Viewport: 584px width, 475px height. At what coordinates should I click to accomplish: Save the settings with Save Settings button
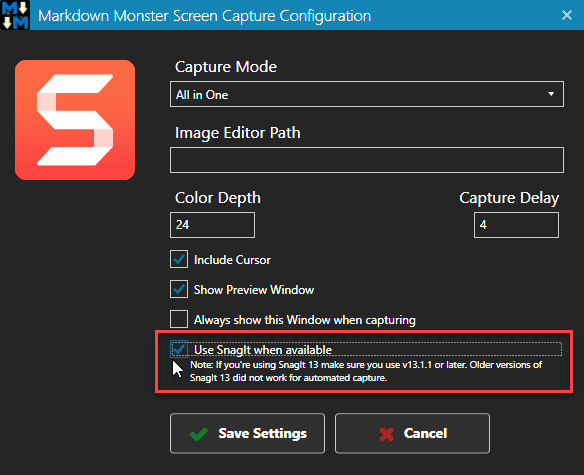(247, 433)
